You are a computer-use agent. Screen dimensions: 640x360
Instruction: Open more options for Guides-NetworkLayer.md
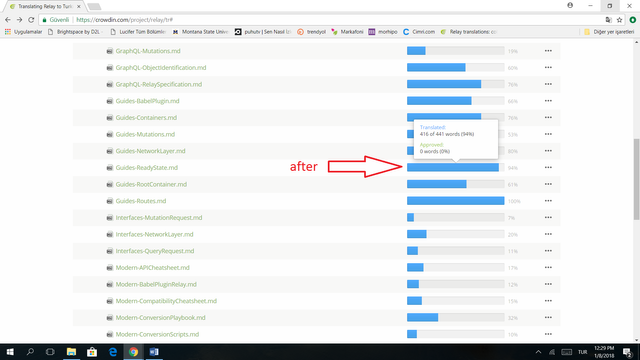point(548,151)
